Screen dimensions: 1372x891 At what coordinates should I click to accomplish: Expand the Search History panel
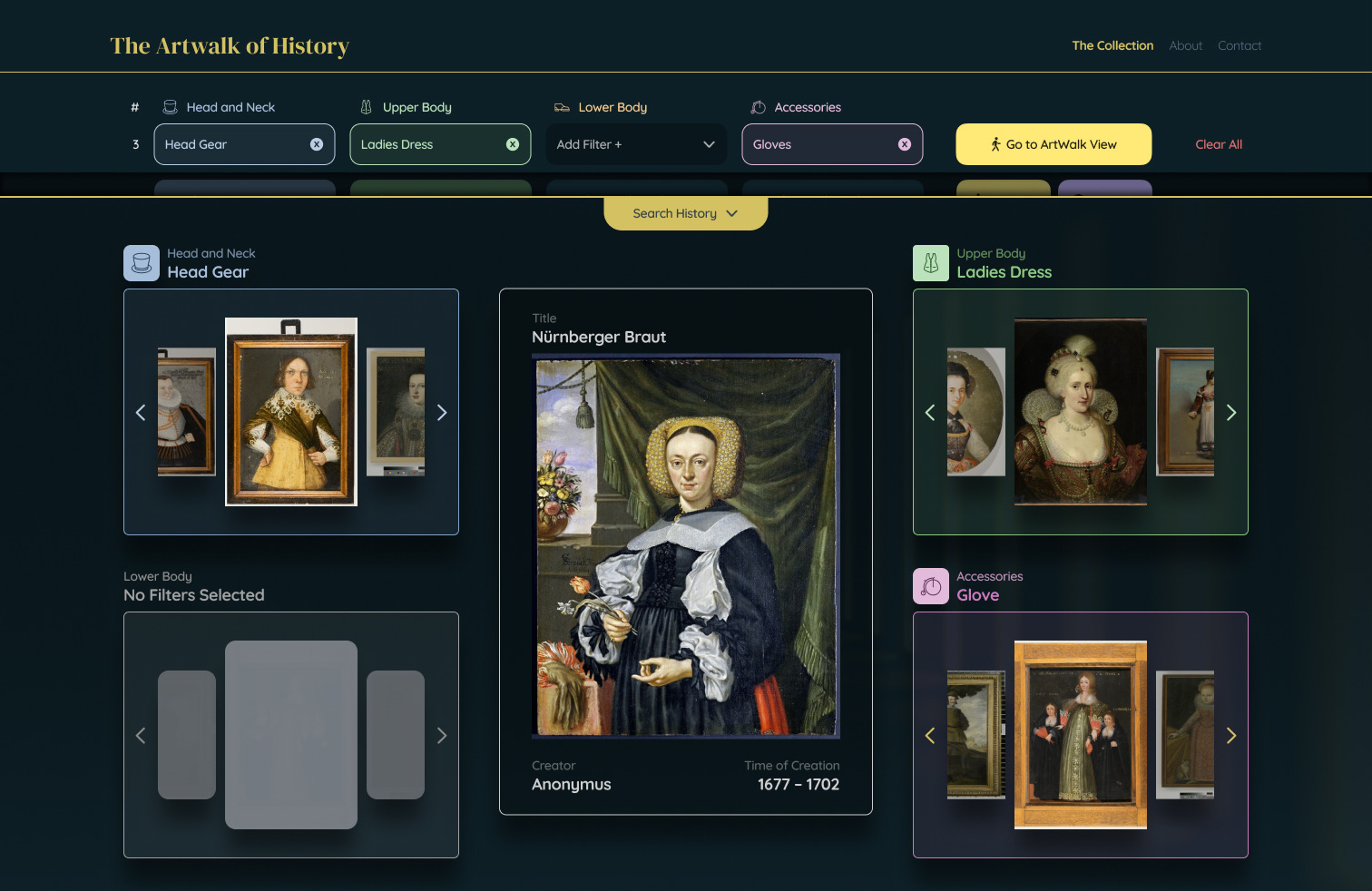[x=686, y=213]
